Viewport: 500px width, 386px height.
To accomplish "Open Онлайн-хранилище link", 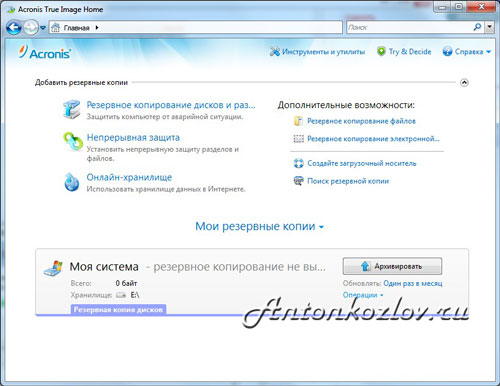I will click(129, 177).
